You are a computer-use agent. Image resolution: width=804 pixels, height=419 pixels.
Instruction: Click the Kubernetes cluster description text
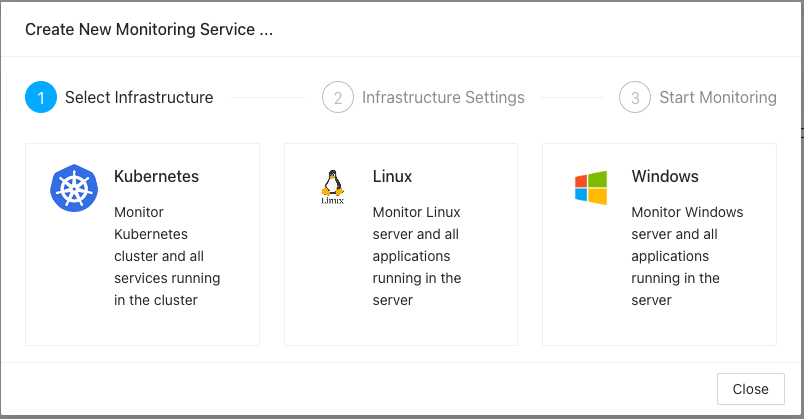pos(166,256)
